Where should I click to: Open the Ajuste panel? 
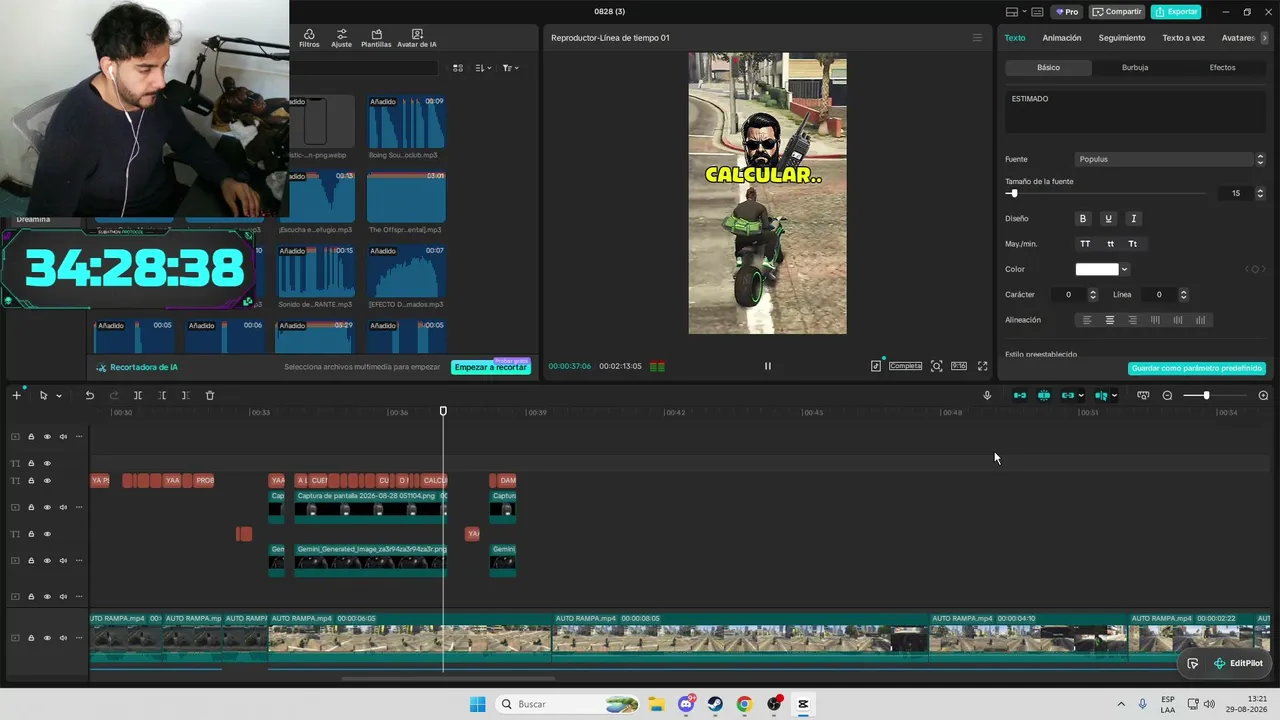tap(342, 38)
